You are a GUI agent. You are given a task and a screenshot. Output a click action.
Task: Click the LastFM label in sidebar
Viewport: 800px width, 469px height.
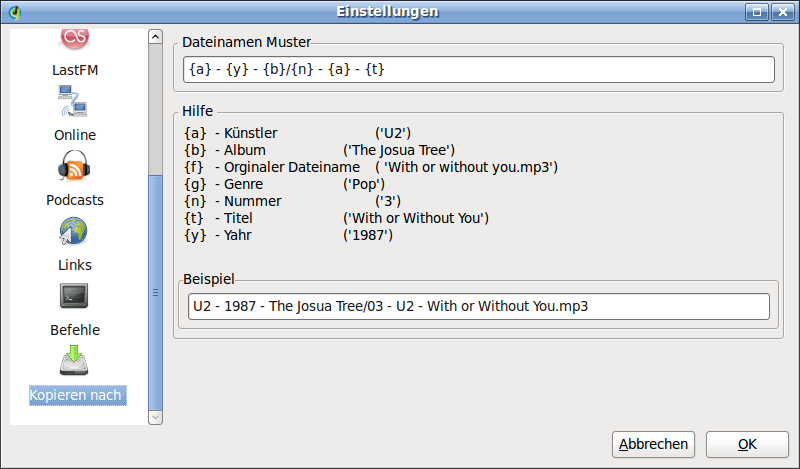pyautogui.click(x=74, y=70)
